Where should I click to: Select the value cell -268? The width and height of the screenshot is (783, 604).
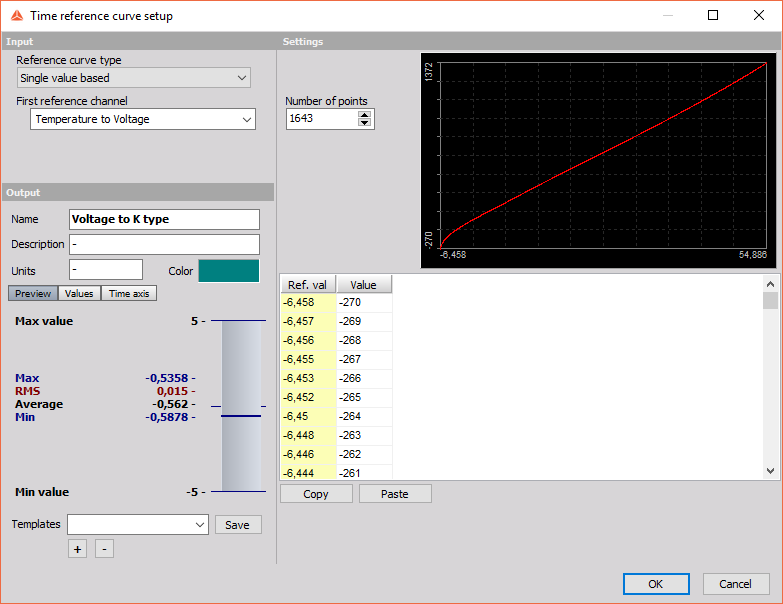pyautogui.click(x=365, y=340)
